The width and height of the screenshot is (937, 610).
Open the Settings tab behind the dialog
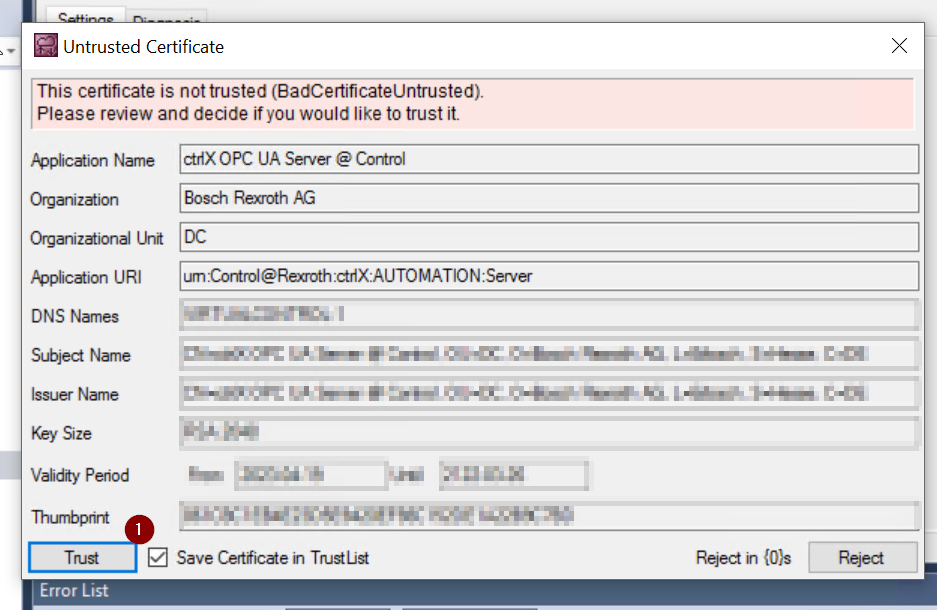click(x=85, y=18)
